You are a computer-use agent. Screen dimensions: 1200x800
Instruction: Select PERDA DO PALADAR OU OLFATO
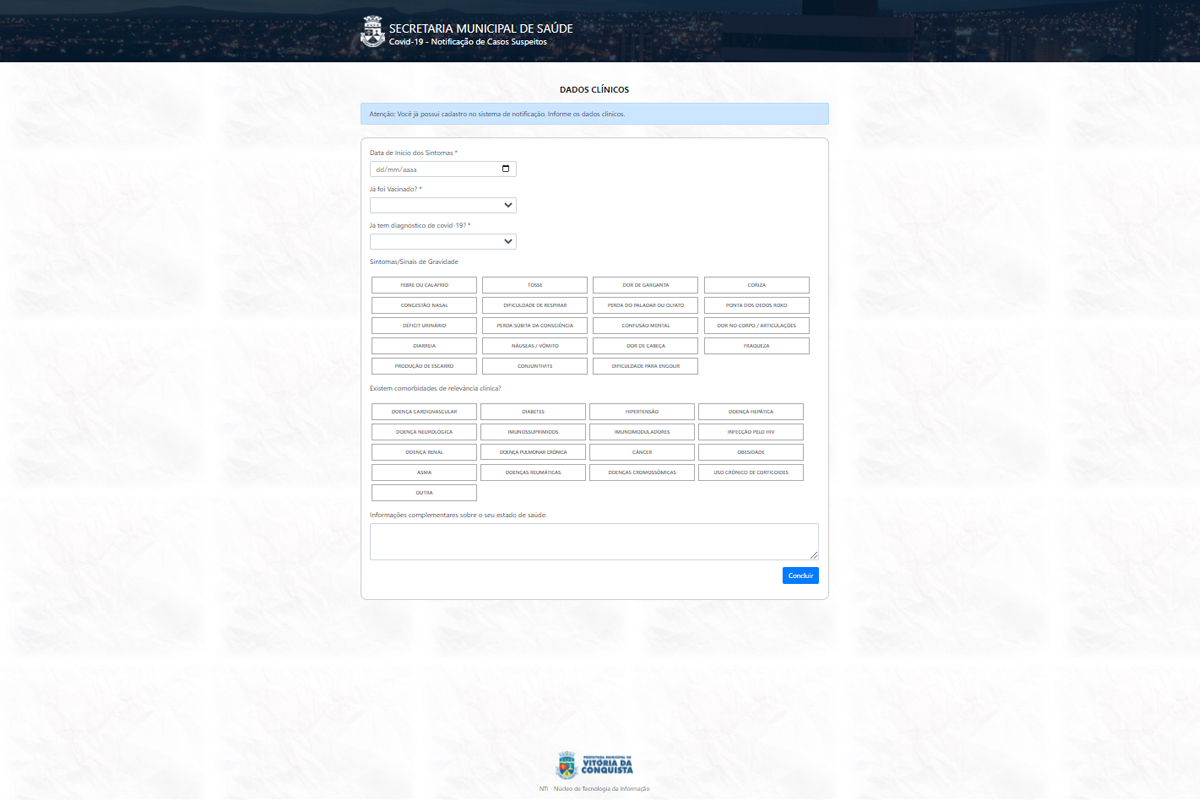pyautogui.click(x=646, y=305)
